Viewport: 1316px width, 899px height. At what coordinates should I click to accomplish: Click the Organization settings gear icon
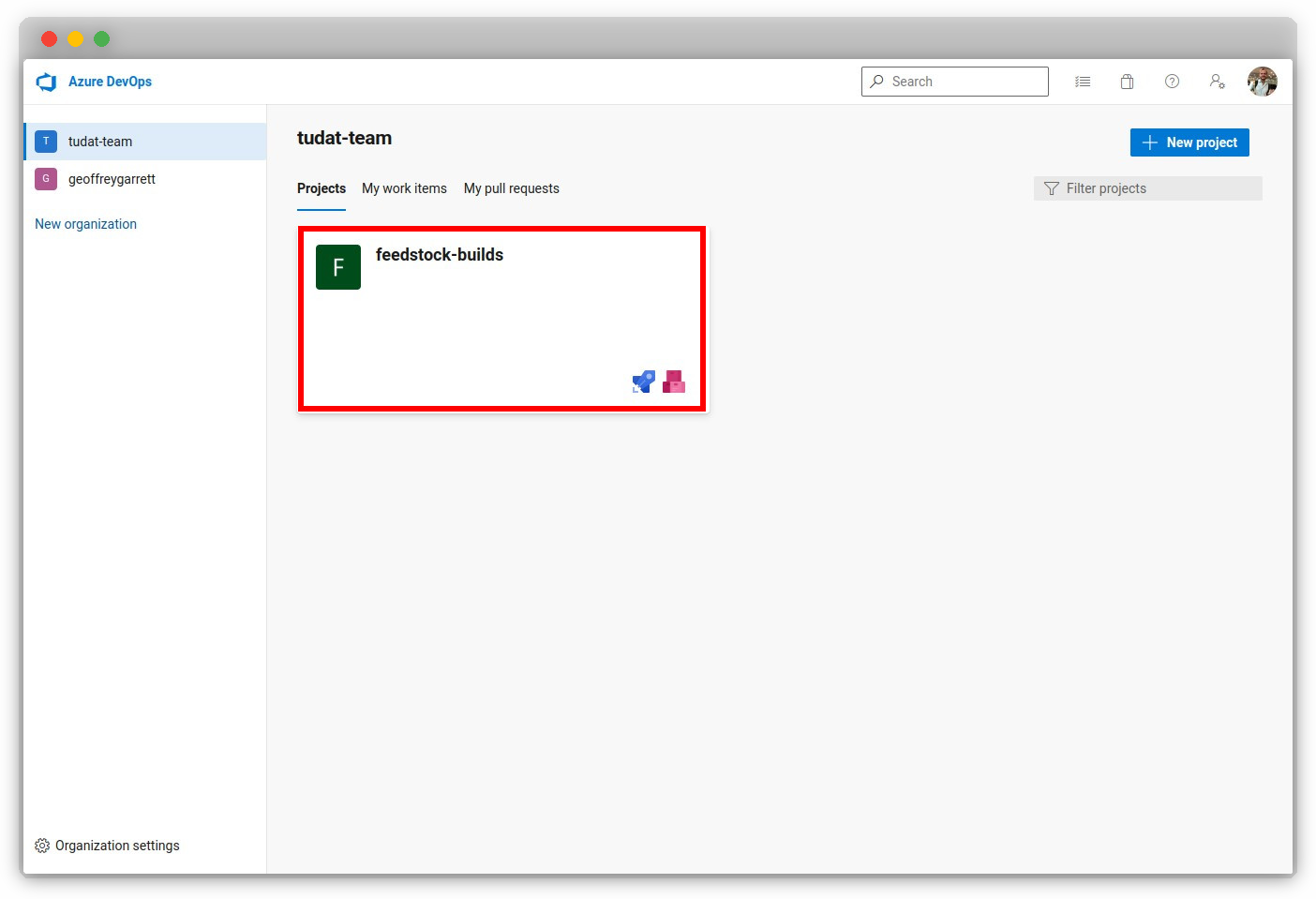(42, 846)
